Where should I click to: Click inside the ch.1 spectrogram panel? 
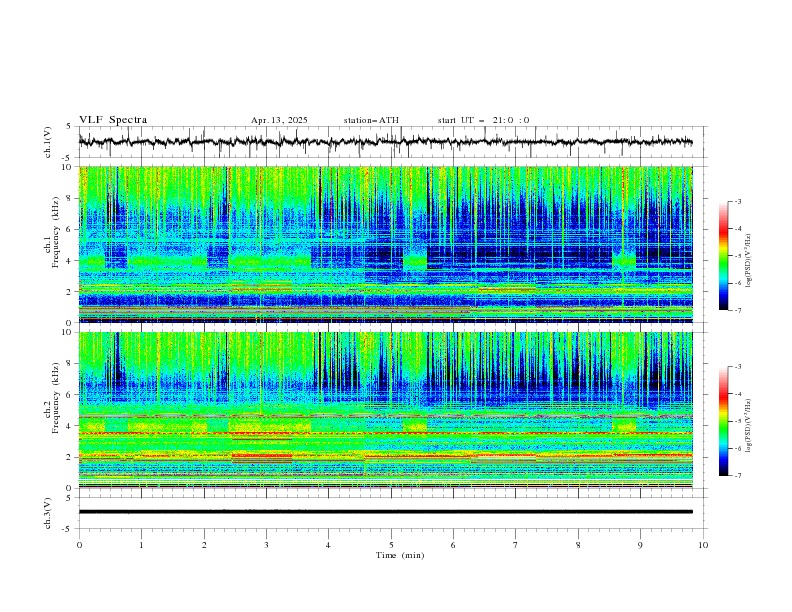[x=385, y=244]
